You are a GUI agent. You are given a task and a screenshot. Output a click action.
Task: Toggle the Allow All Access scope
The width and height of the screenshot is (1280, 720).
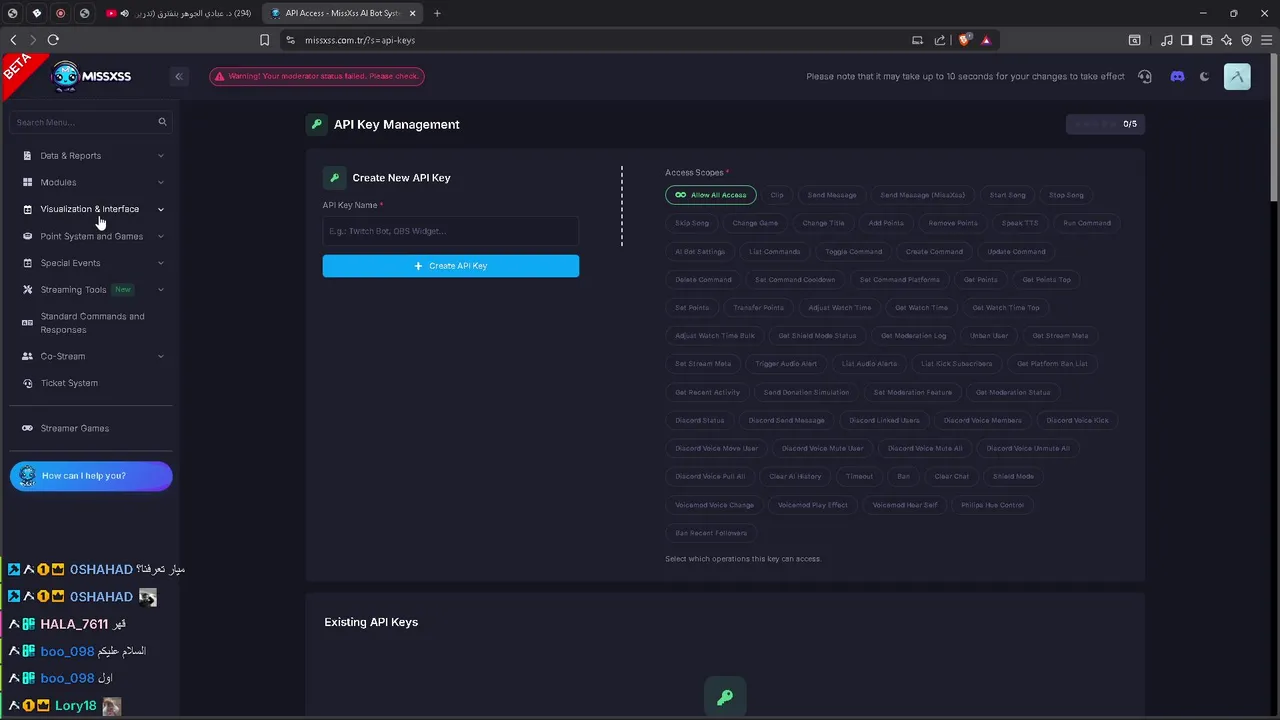(710, 195)
